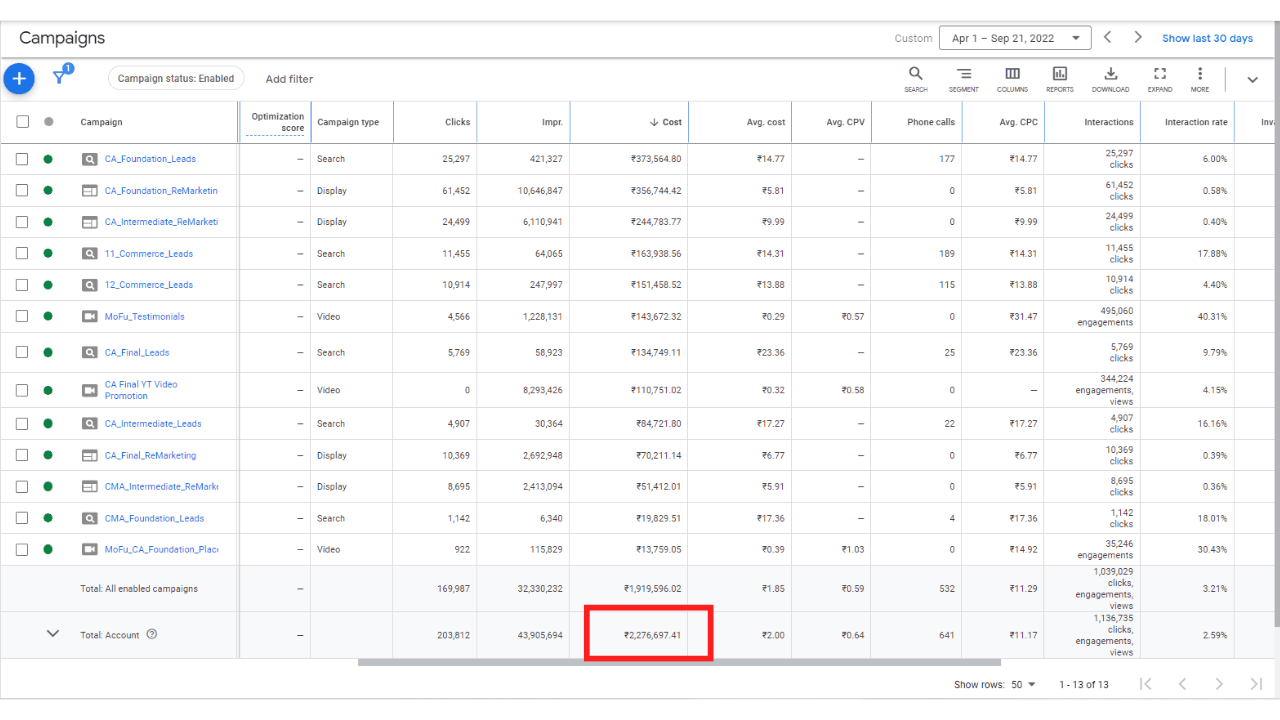
Task: Click the search icon for CMA_Foundation_Leads
Action: [x=90, y=519]
